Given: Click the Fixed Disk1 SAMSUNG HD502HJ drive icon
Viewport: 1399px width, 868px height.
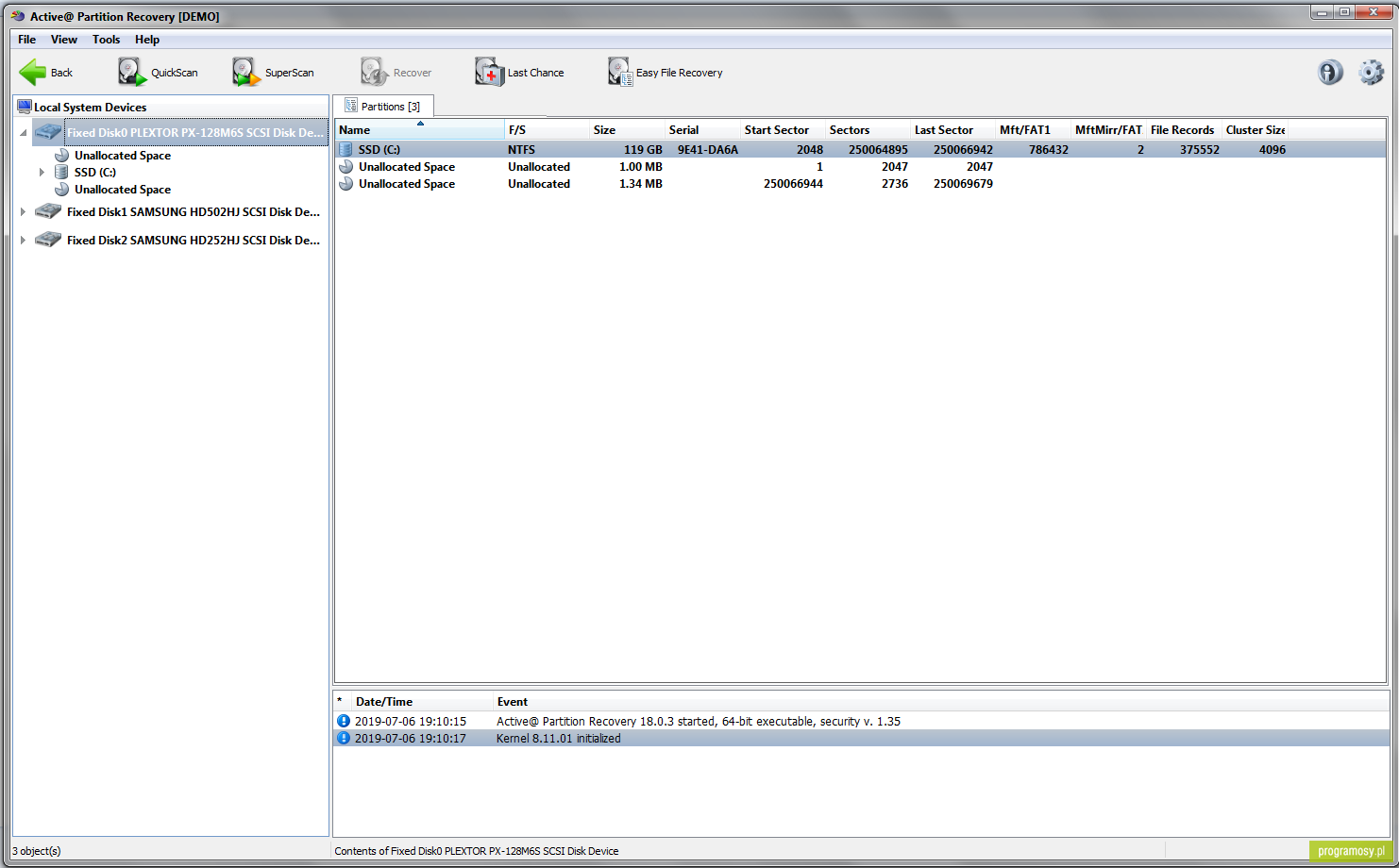Looking at the screenshot, I should click(48, 211).
